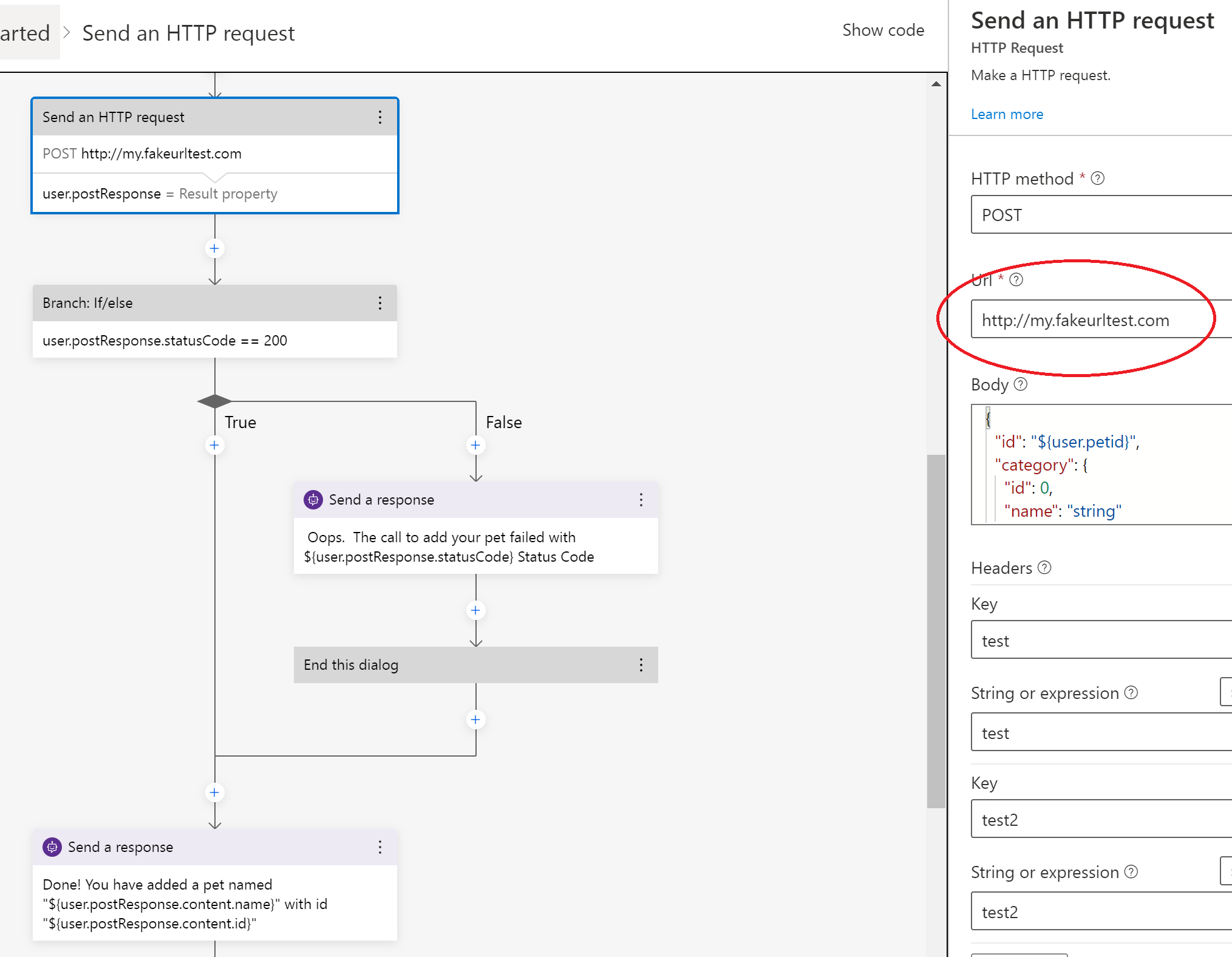
Task: Open the HTTP method help tooltip
Action: click(1097, 178)
